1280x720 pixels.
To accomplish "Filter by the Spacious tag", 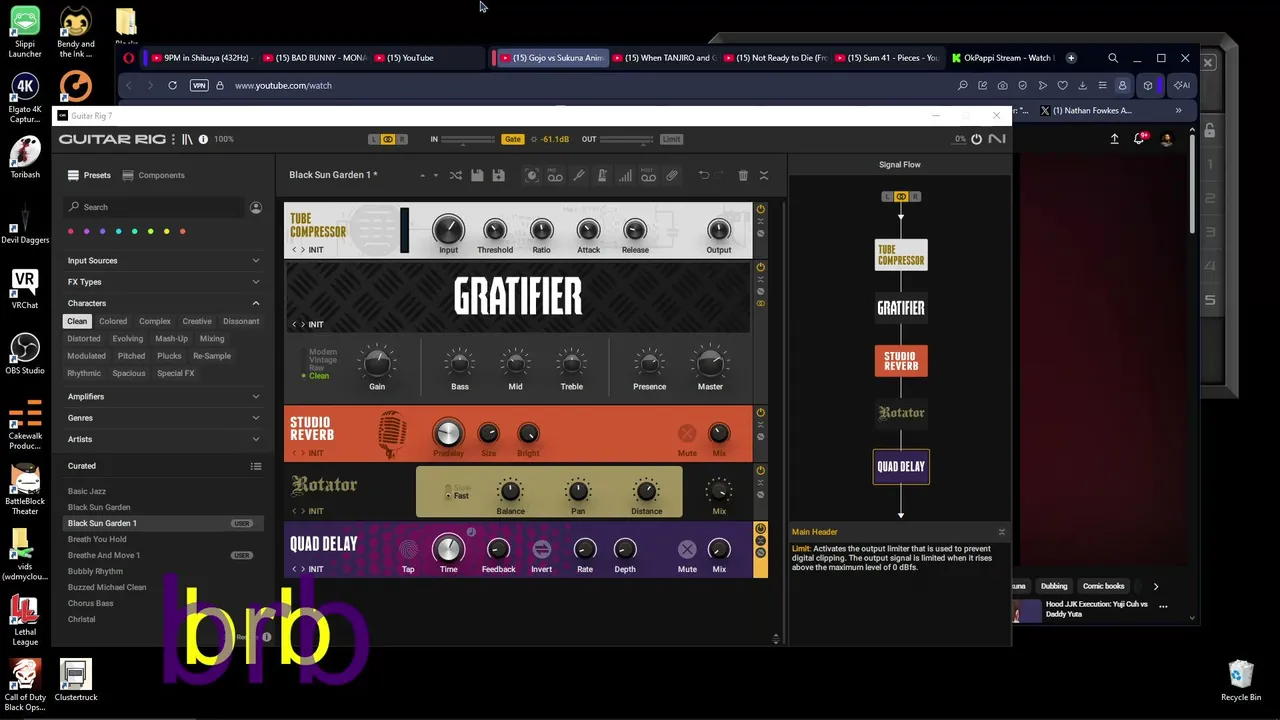I will (x=129, y=373).
